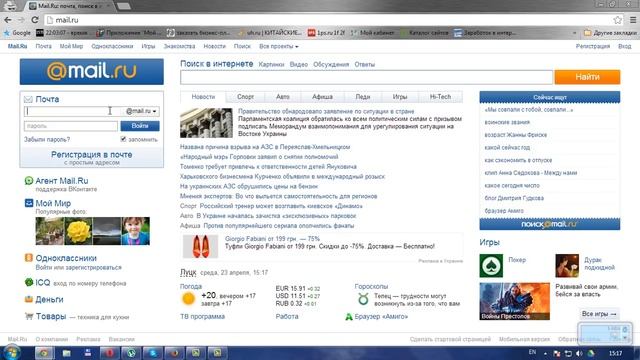The height and width of the screenshot is (360, 640).
Task: Click the Мой Мир blue icon
Action: (x=29, y=203)
